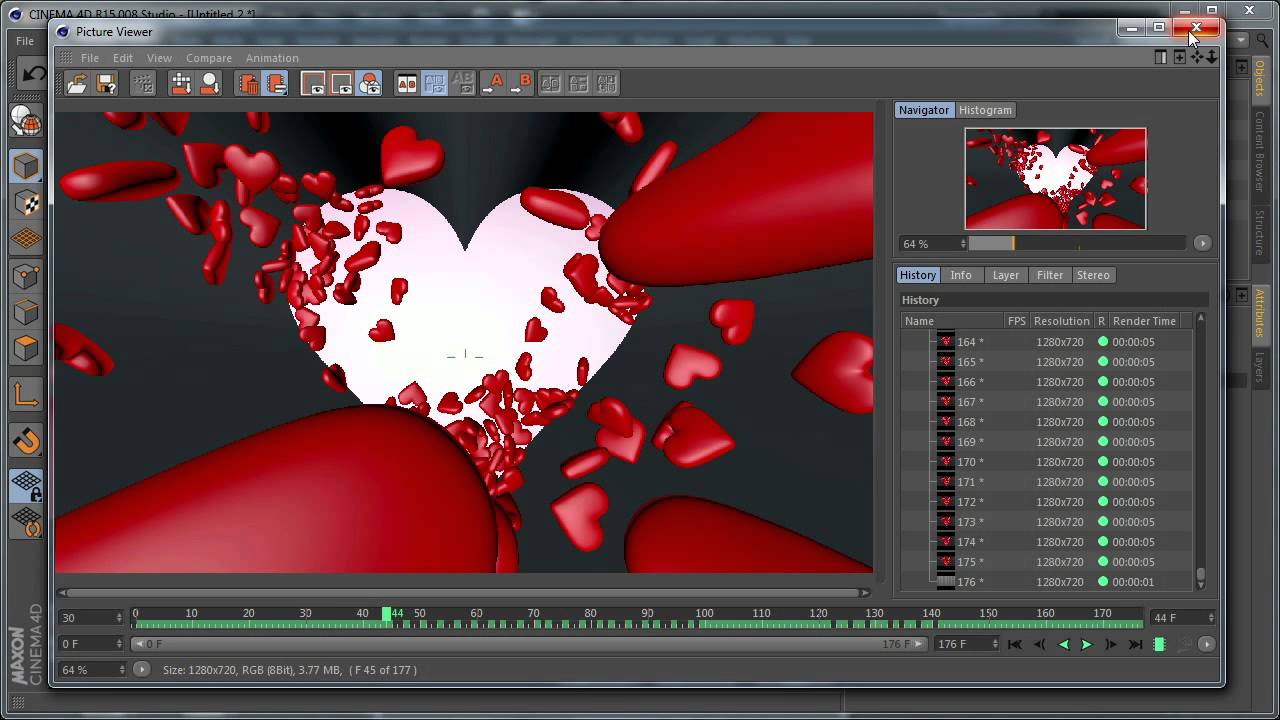1280x720 pixels.
Task: Go to the last frame
Action: [1135, 645]
